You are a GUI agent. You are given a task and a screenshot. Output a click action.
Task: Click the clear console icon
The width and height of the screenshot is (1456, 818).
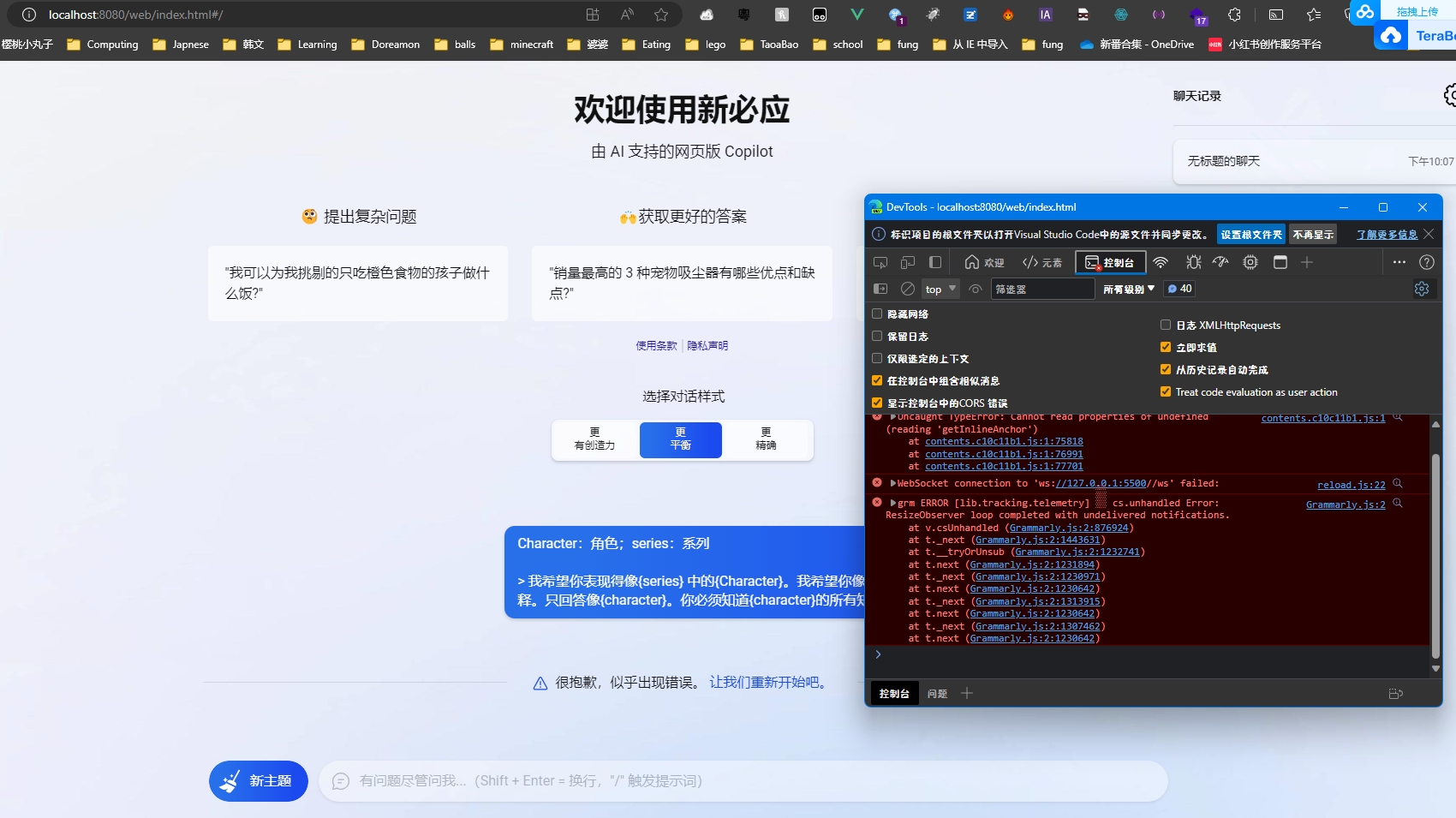click(908, 289)
